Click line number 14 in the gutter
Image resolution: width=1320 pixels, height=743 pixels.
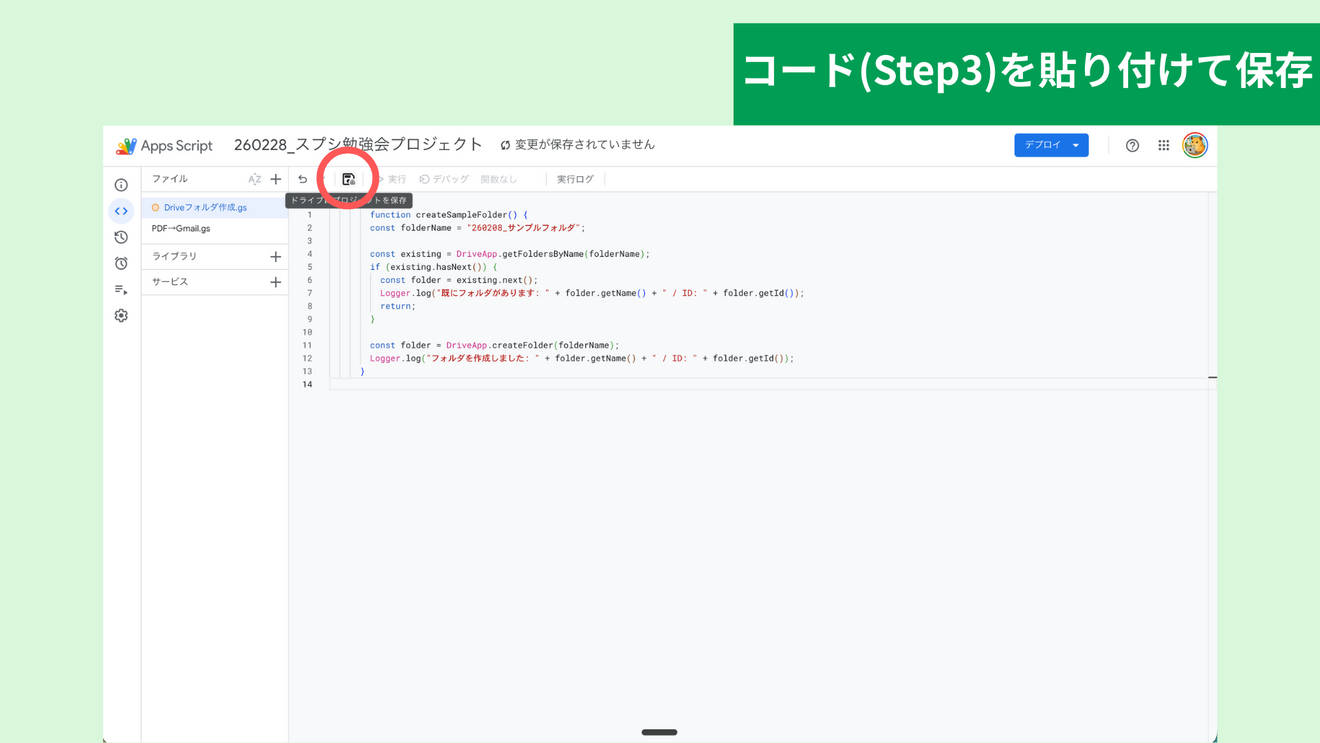(308, 384)
